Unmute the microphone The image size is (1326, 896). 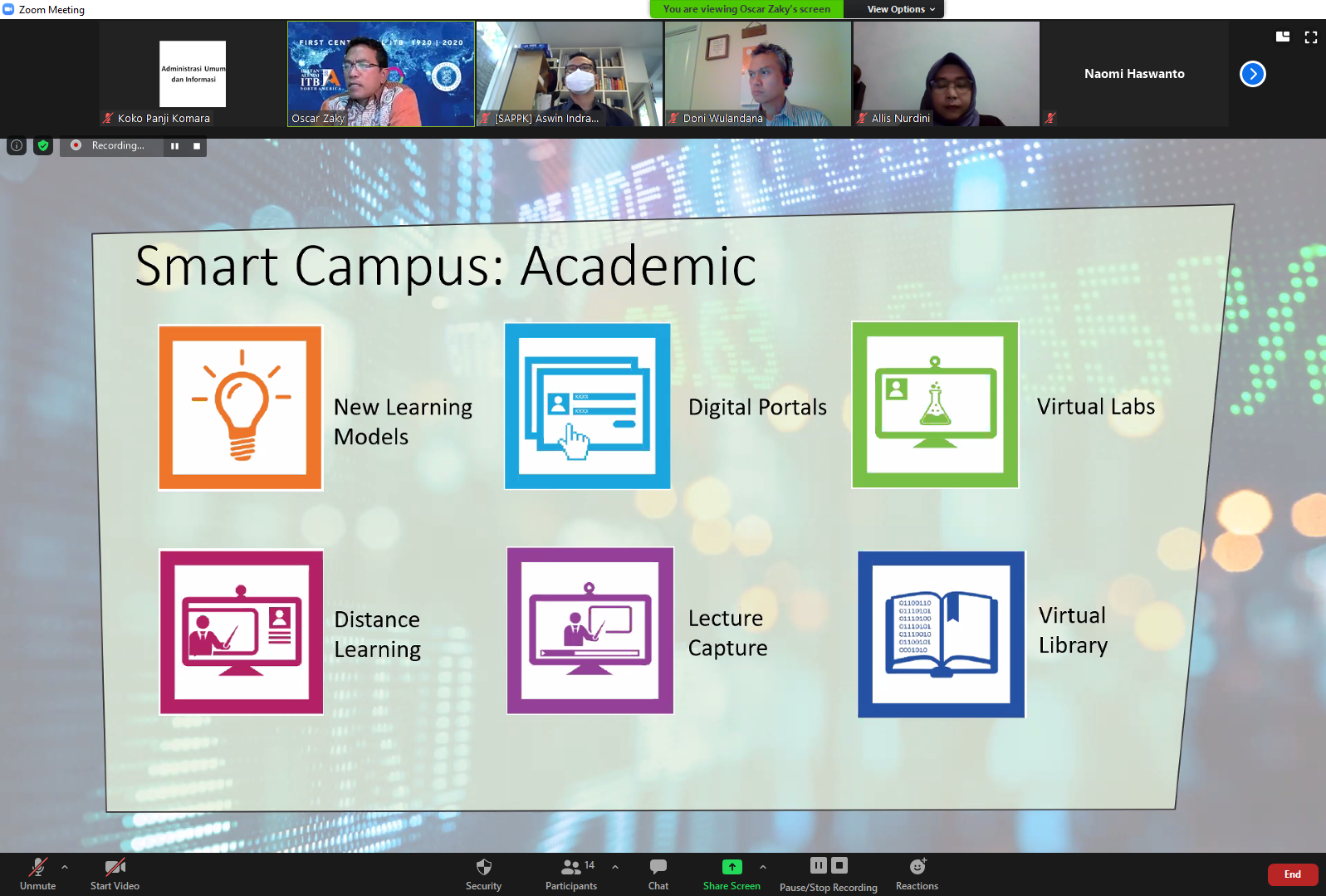37,874
